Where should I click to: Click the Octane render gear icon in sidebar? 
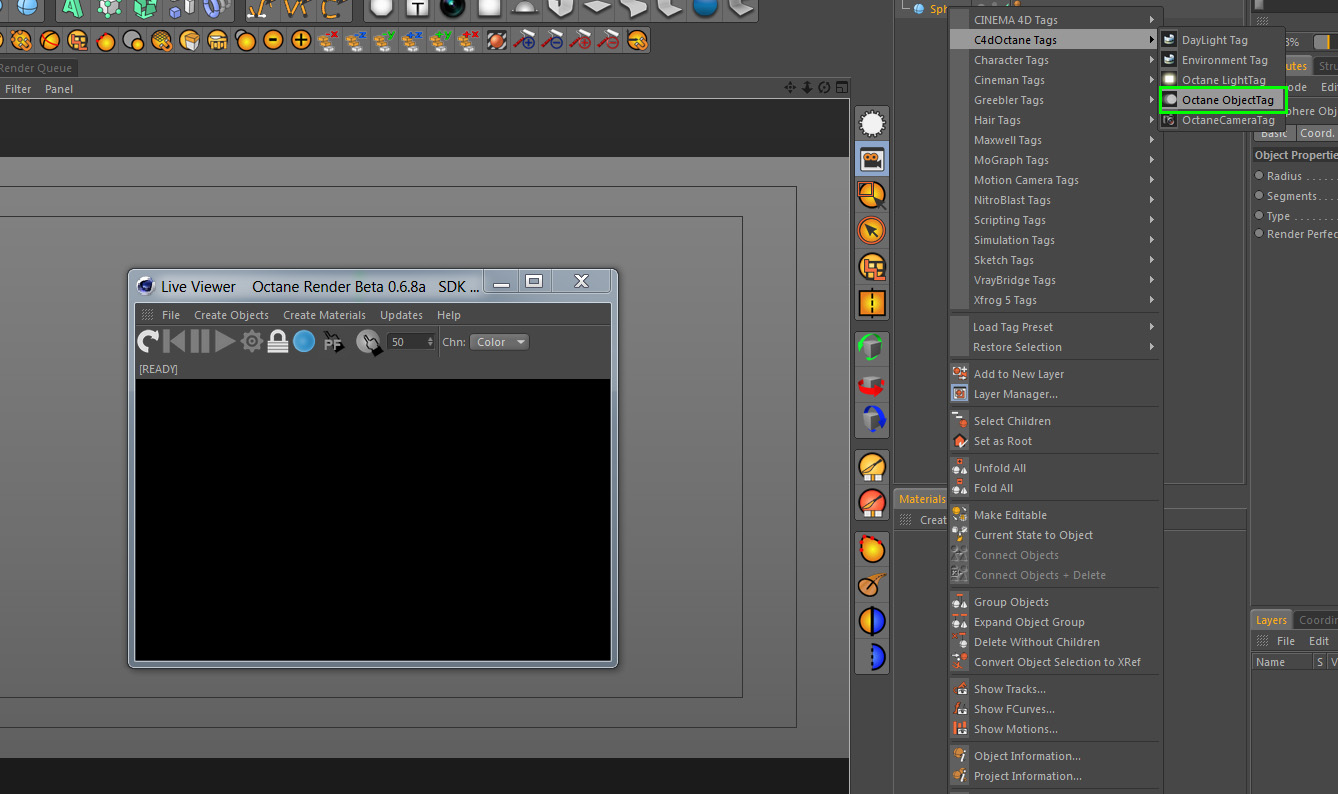872,123
